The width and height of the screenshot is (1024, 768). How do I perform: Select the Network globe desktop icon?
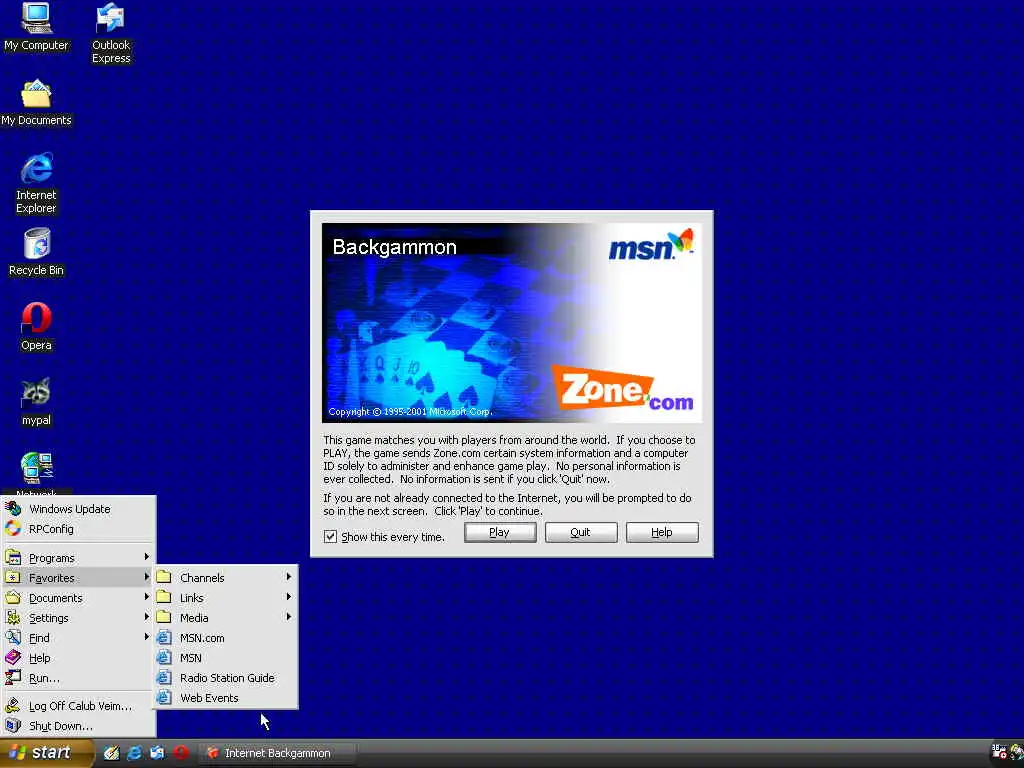pyautogui.click(x=36, y=468)
